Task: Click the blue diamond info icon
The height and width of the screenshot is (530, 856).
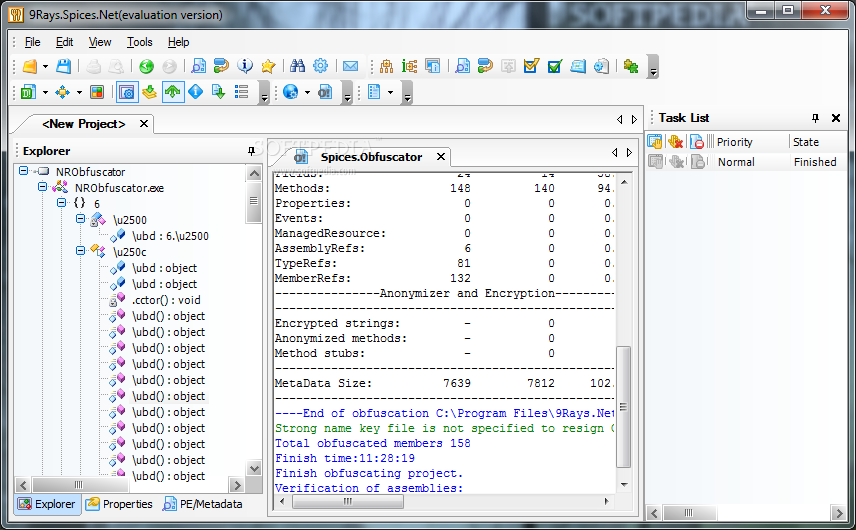Action: pyautogui.click(x=195, y=92)
